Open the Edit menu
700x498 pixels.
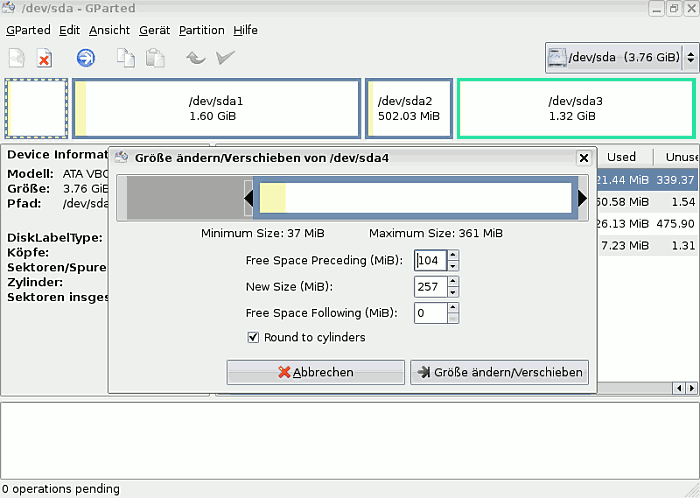69,30
